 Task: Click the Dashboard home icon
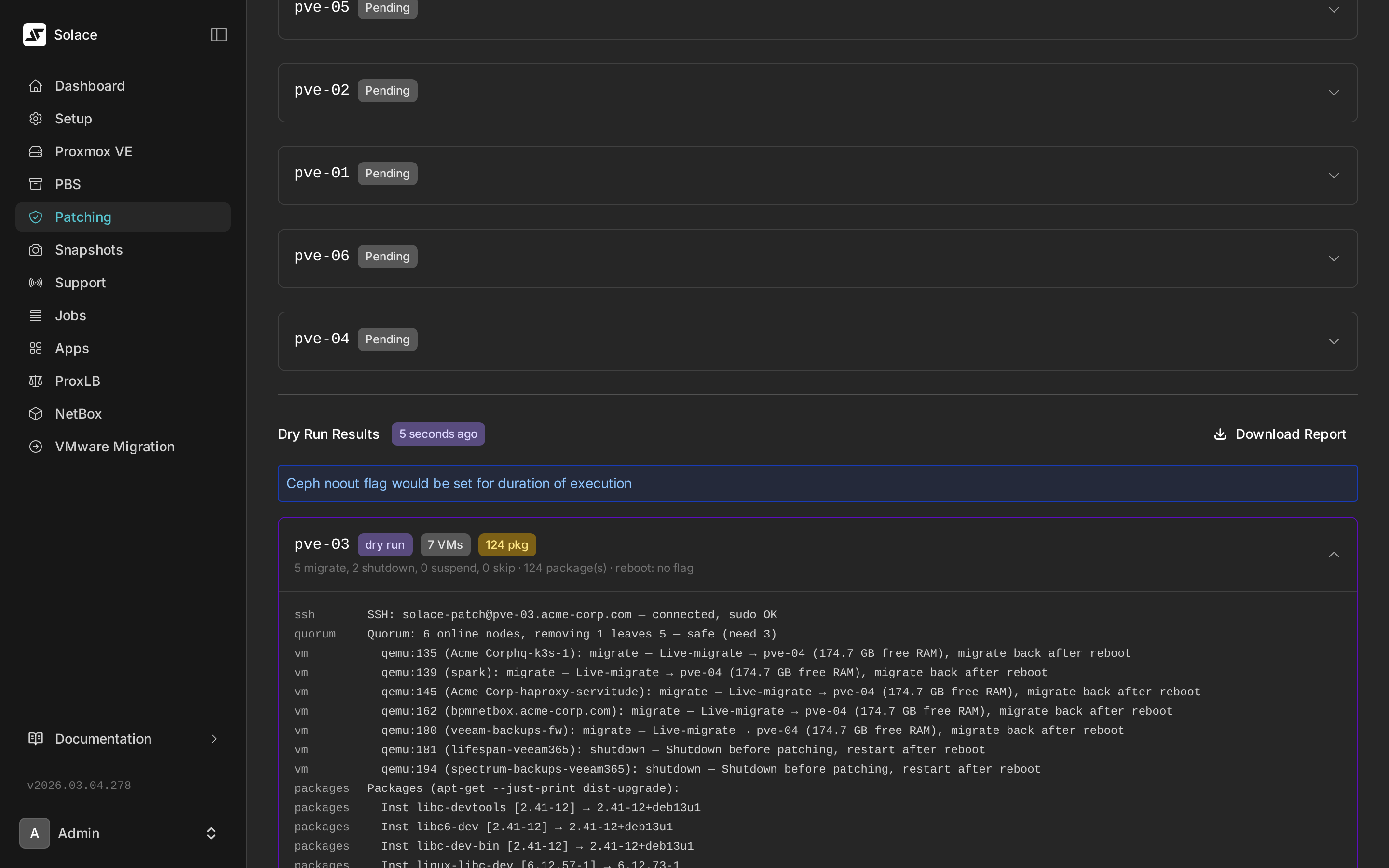coord(36,86)
